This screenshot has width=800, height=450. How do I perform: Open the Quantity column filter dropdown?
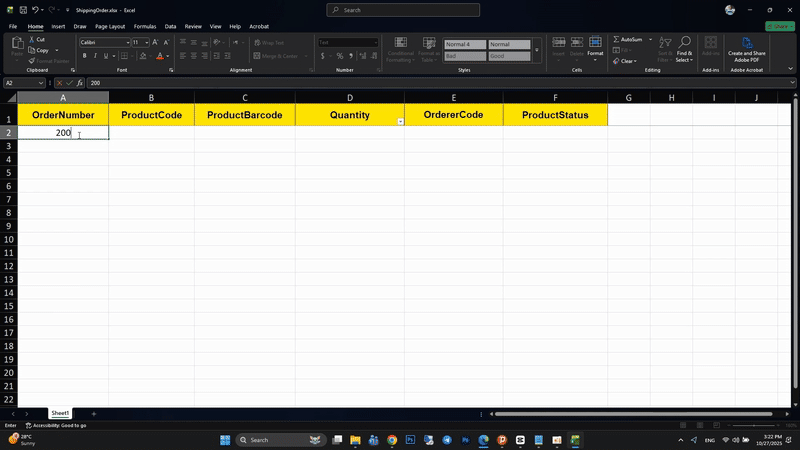point(400,121)
